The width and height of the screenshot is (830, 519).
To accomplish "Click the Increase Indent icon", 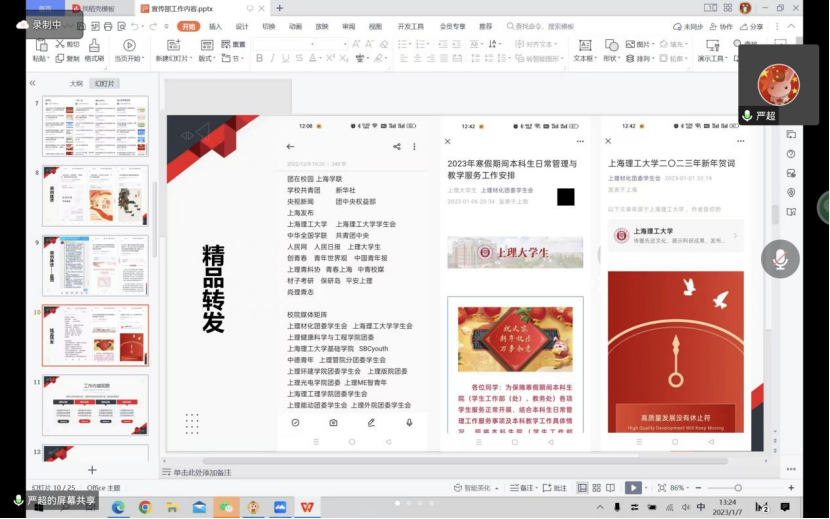I will tap(456, 44).
